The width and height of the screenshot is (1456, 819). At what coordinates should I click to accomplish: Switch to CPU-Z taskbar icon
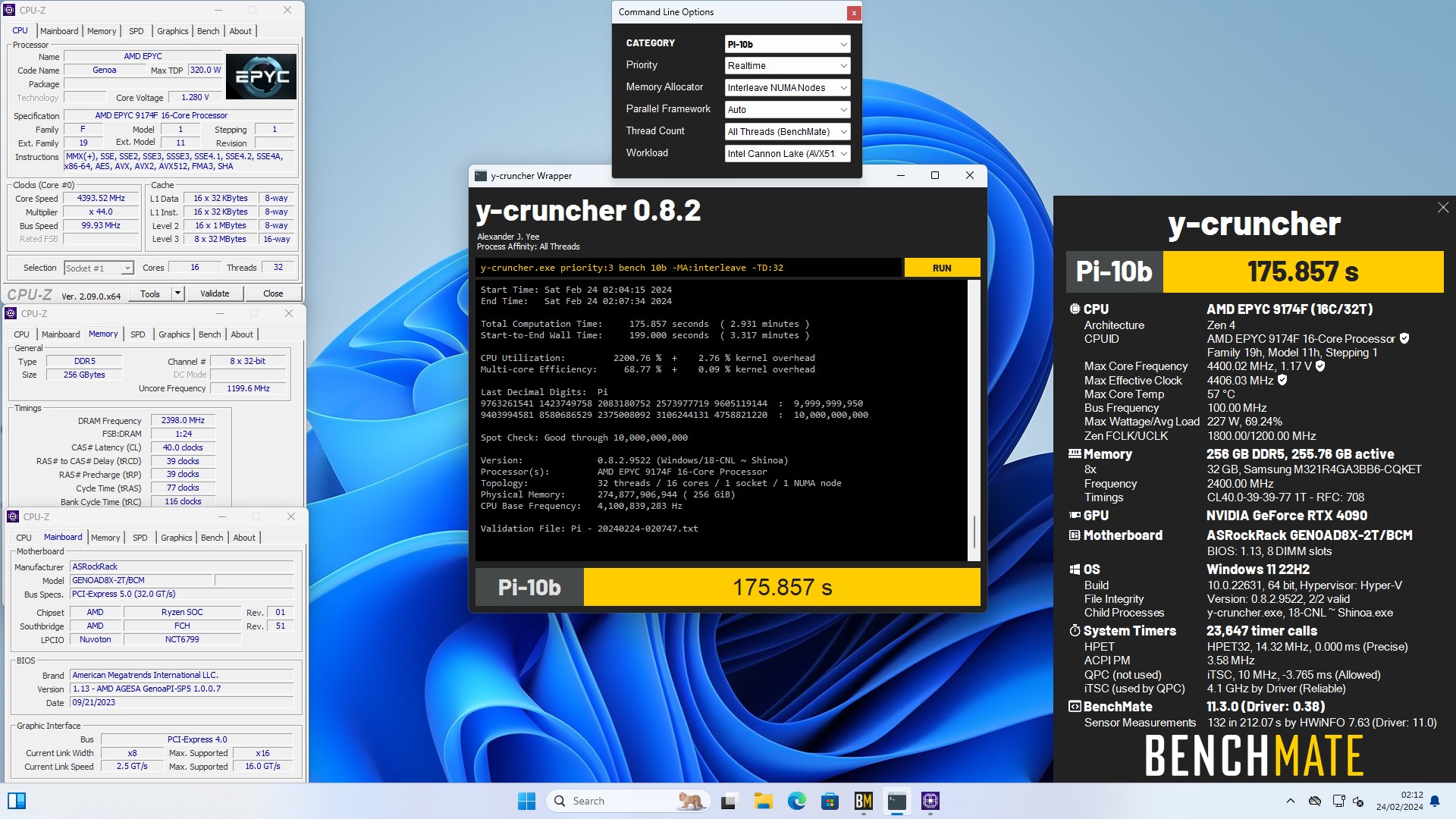click(x=930, y=801)
